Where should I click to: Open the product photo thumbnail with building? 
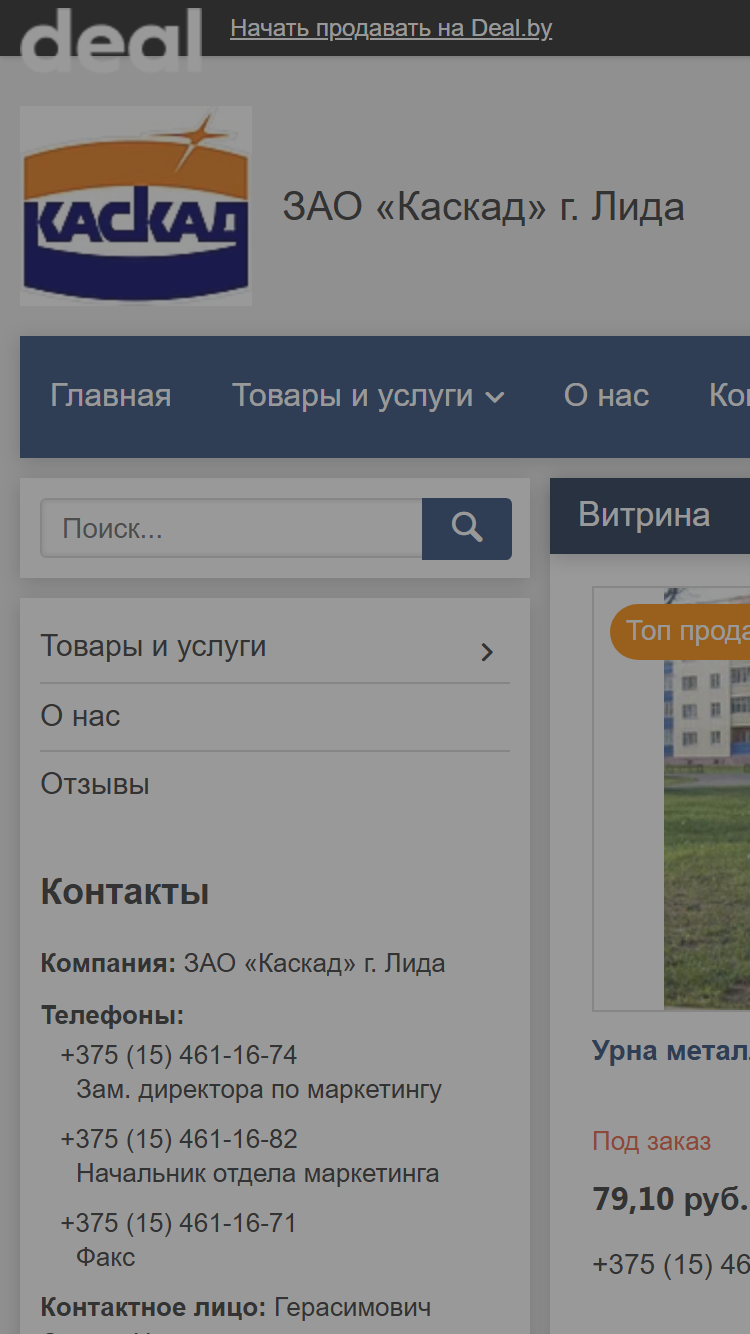[x=672, y=798]
